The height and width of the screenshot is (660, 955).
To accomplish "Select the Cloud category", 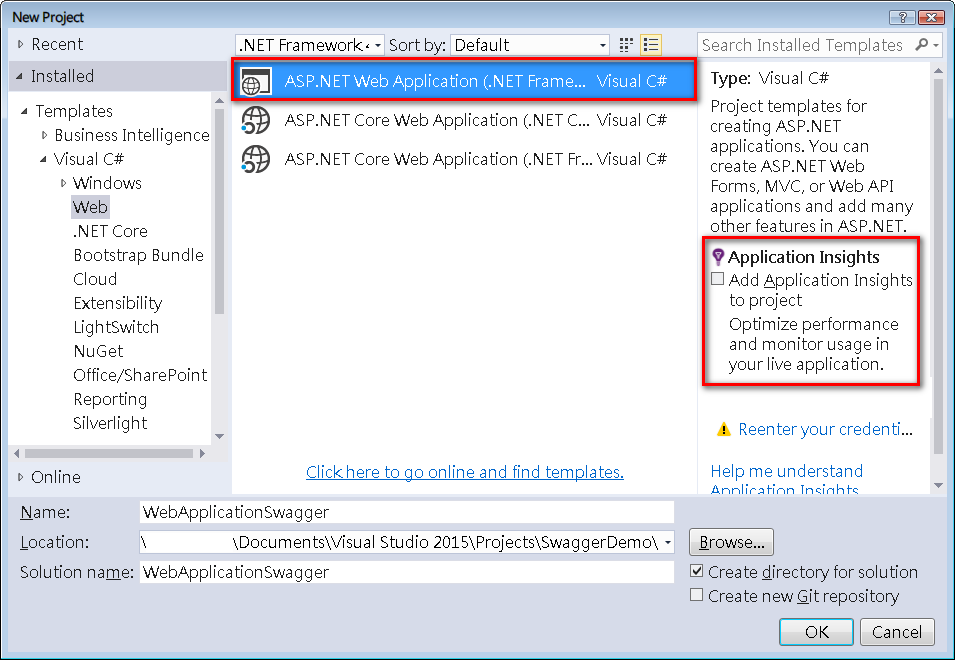I will tap(95, 279).
